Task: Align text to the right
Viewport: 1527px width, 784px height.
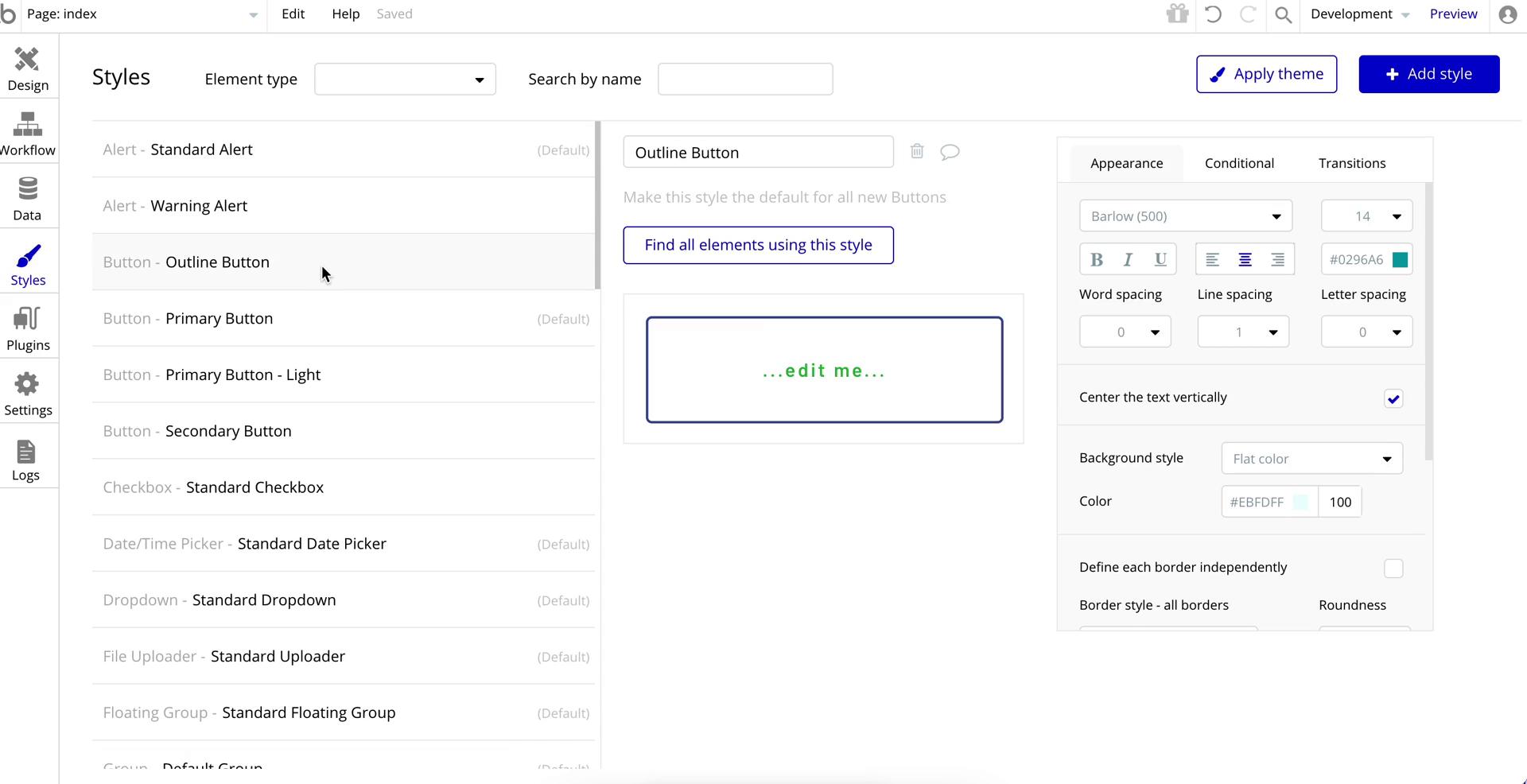Action: pos(1277,259)
